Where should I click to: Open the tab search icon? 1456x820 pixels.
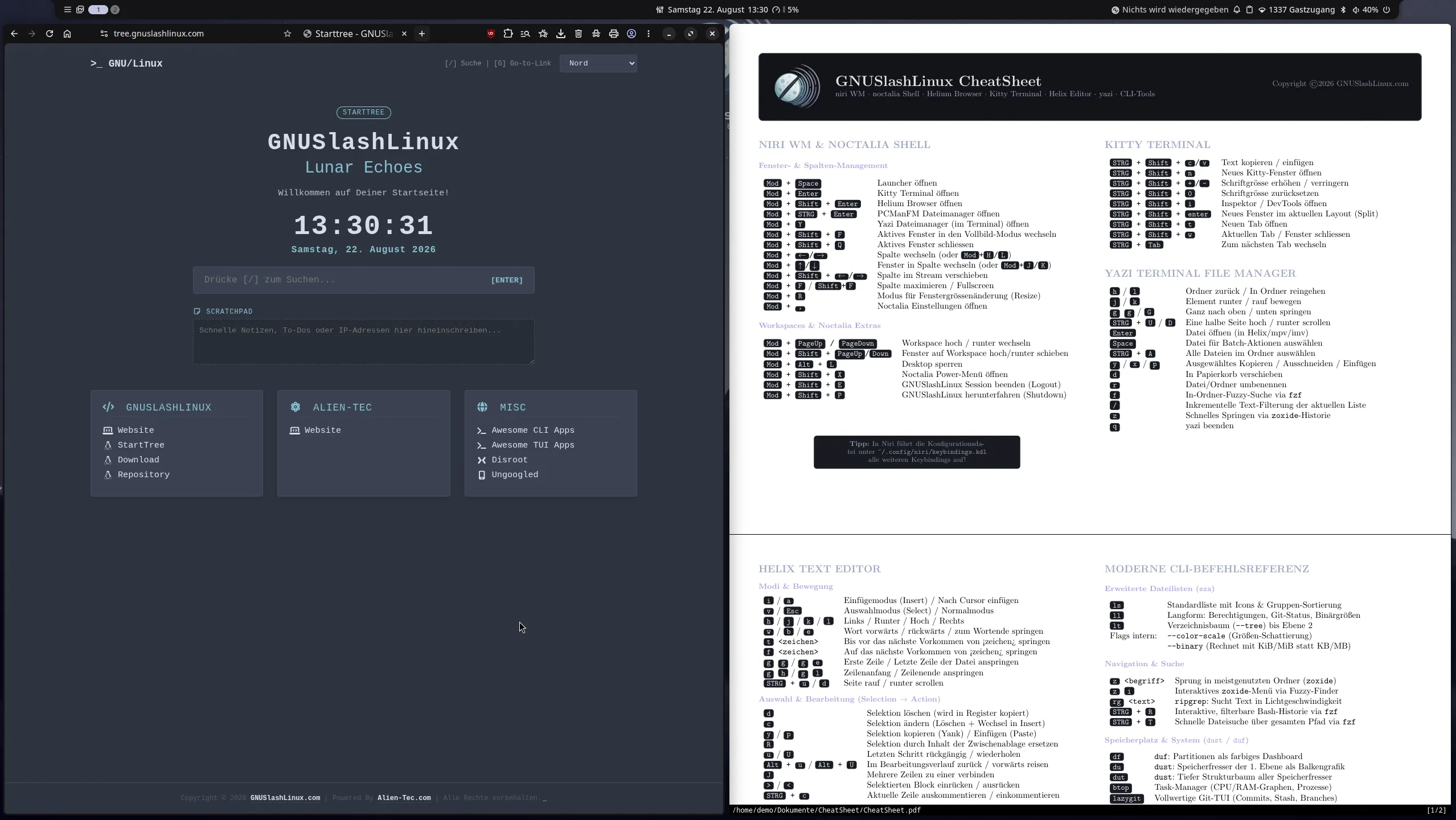pyautogui.click(x=526, y=34)
